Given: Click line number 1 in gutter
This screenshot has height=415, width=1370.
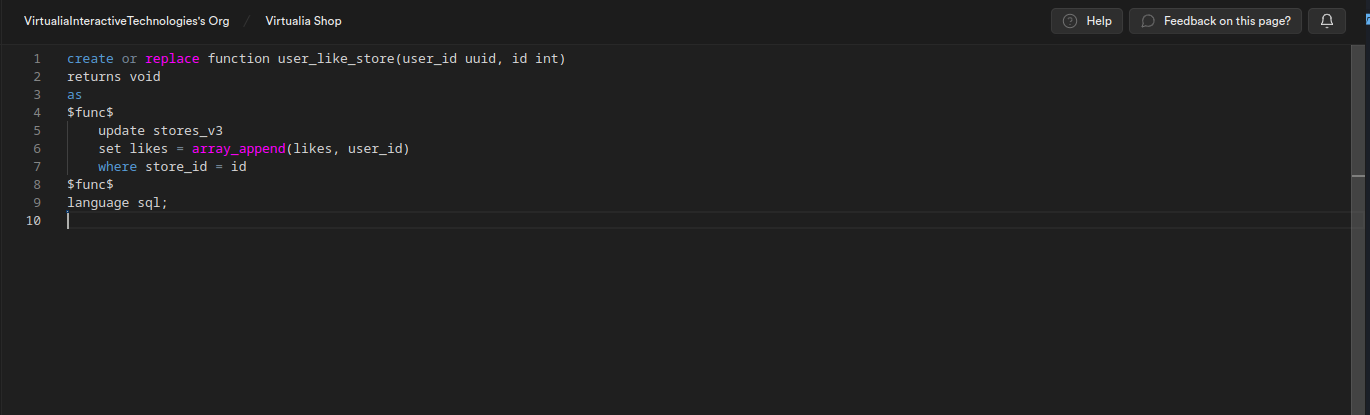Looking at the screenshot, I should [36, 59].
